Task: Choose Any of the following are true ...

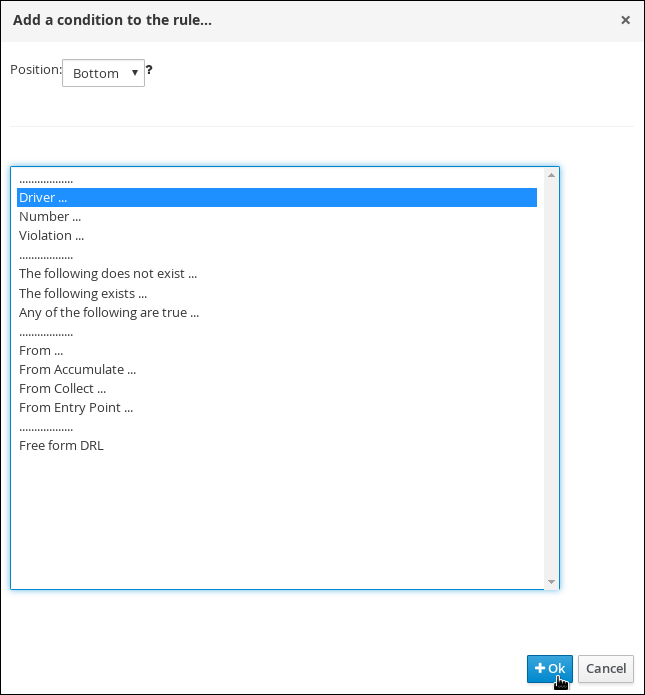Action: (109, 312)
